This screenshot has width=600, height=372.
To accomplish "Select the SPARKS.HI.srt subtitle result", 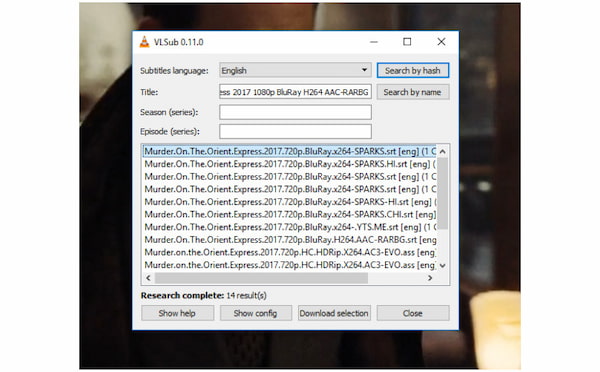I will coord(290,164).
